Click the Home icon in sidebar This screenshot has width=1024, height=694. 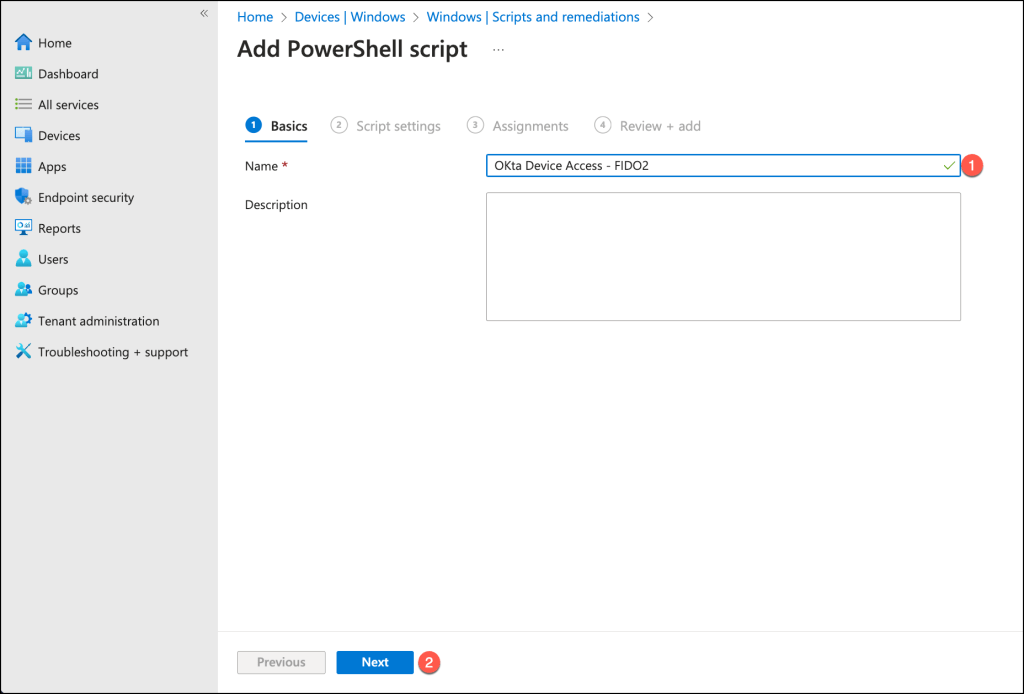coord(24,43)
